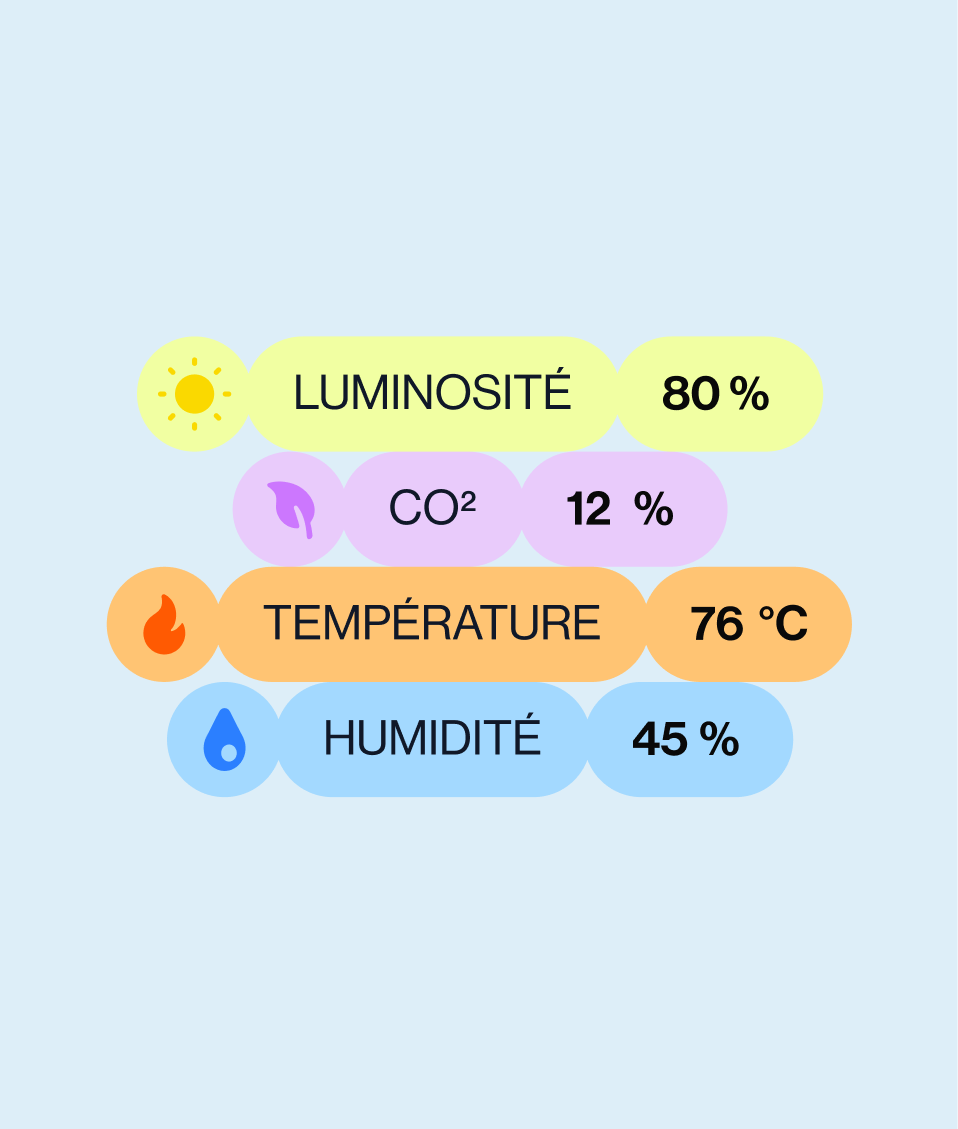Screen dimensions: 958x1129
Task: Click the yellow sun icon
Action: 194,394
